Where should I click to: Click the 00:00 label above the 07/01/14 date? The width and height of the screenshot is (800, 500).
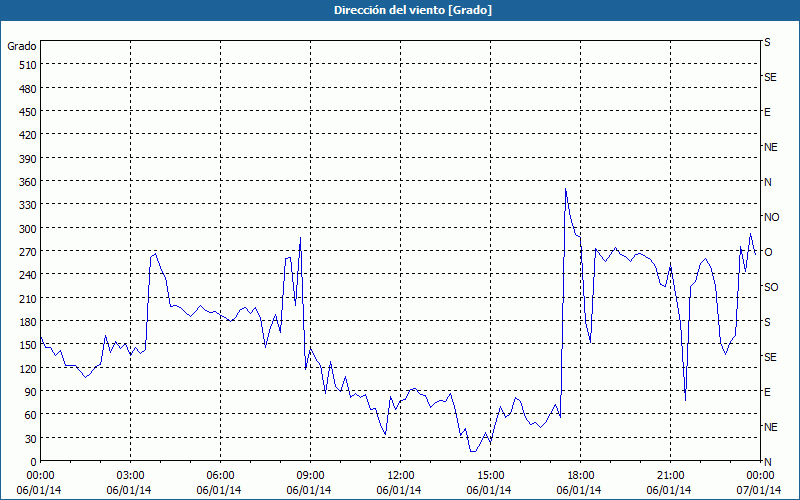(x=760, y=476)
